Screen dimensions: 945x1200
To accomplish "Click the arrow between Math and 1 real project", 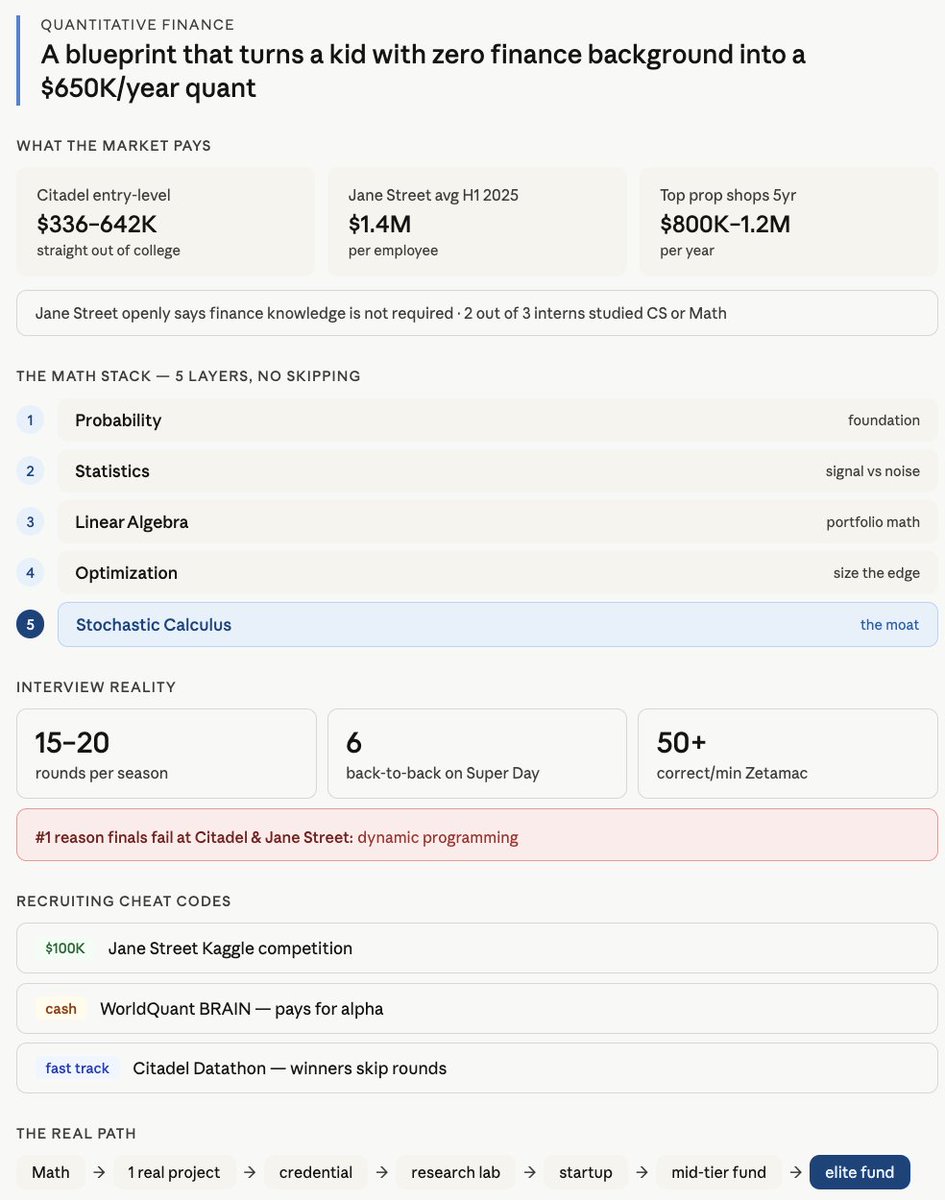I will click(x=99, y=1172).
